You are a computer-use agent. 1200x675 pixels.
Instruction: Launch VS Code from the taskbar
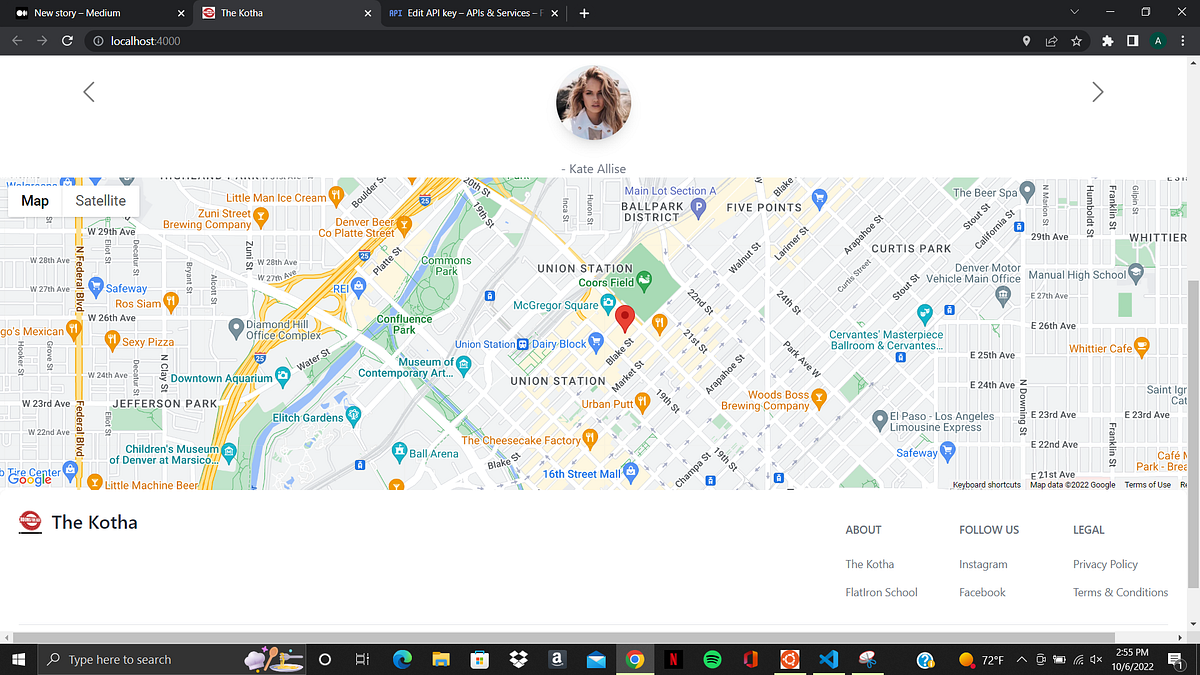(x=828, y=659)
